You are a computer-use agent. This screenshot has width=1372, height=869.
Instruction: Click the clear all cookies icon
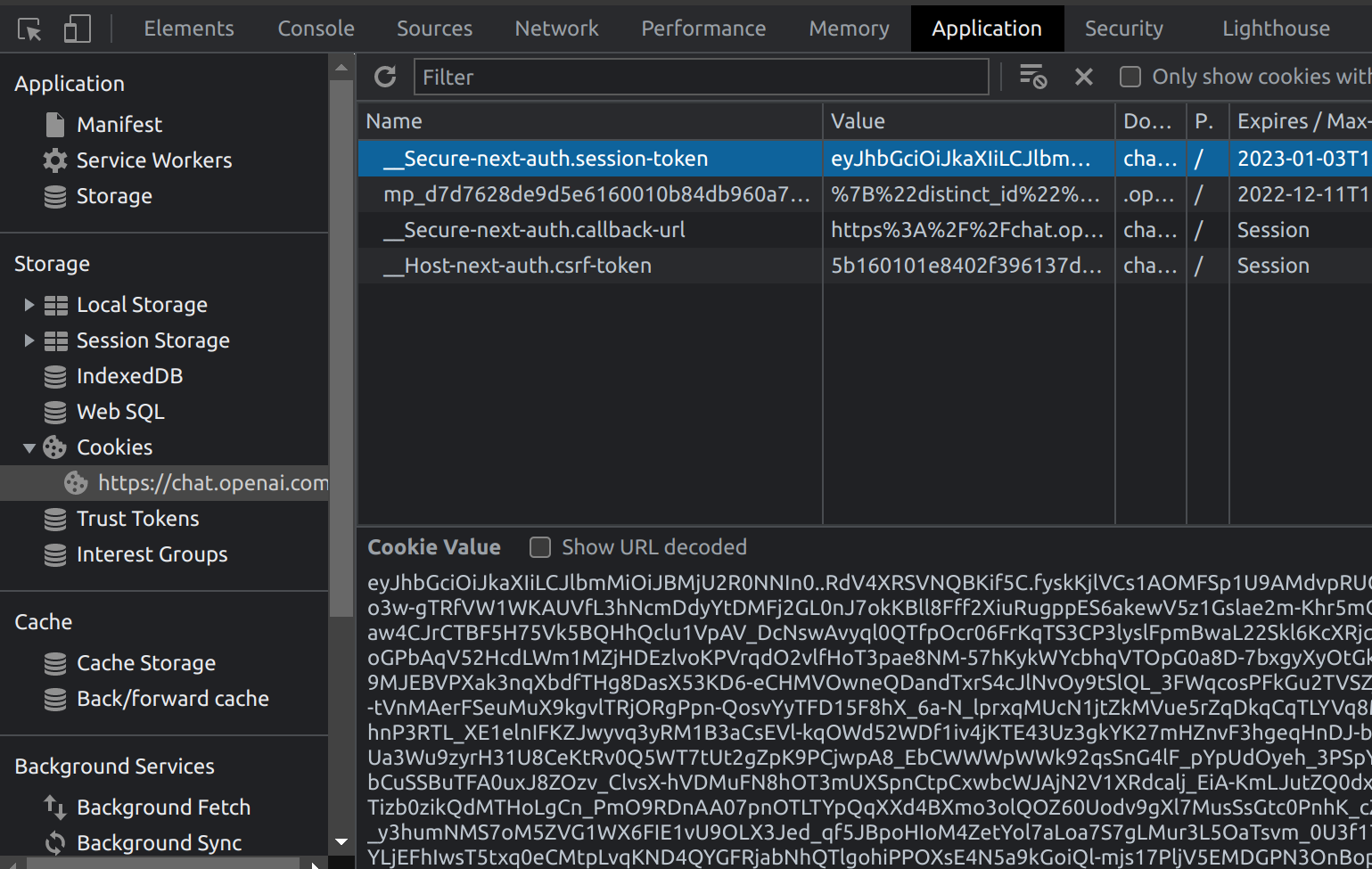coord(1032,77)
